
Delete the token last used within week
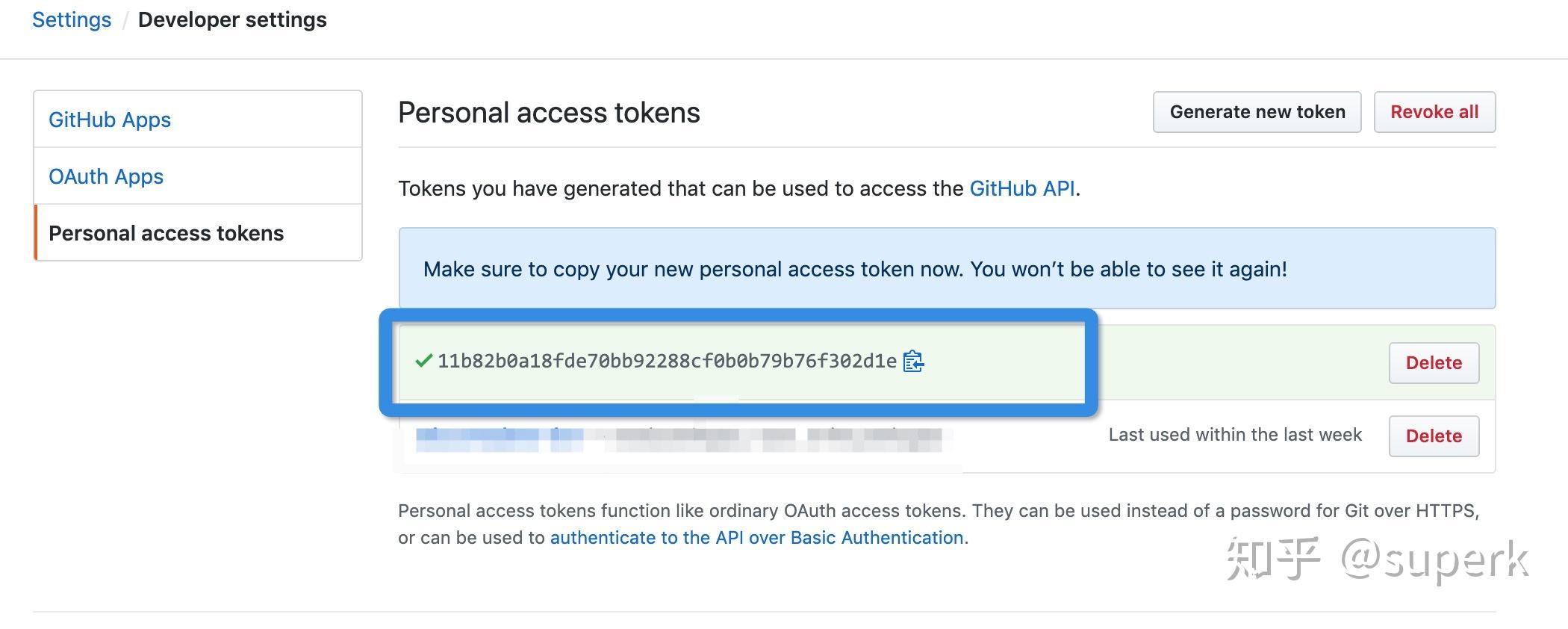point(1434,436)
